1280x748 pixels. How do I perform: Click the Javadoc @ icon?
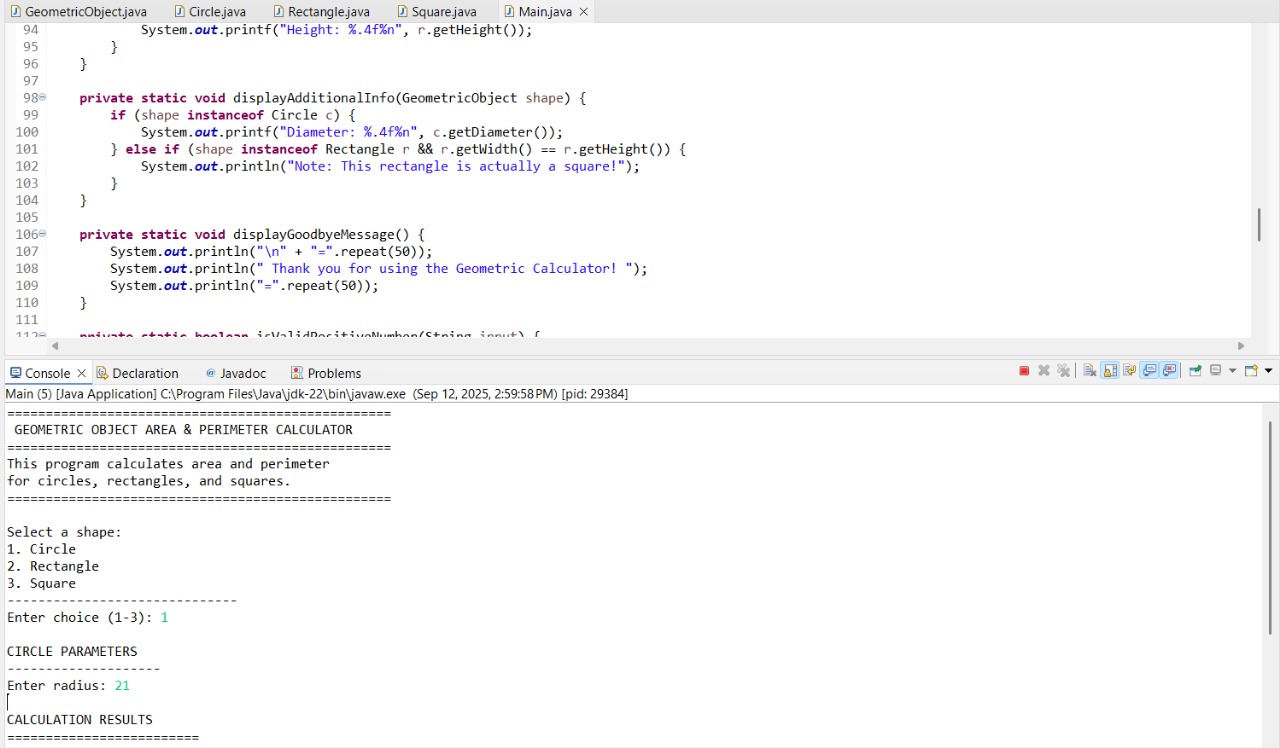point(210,373)
